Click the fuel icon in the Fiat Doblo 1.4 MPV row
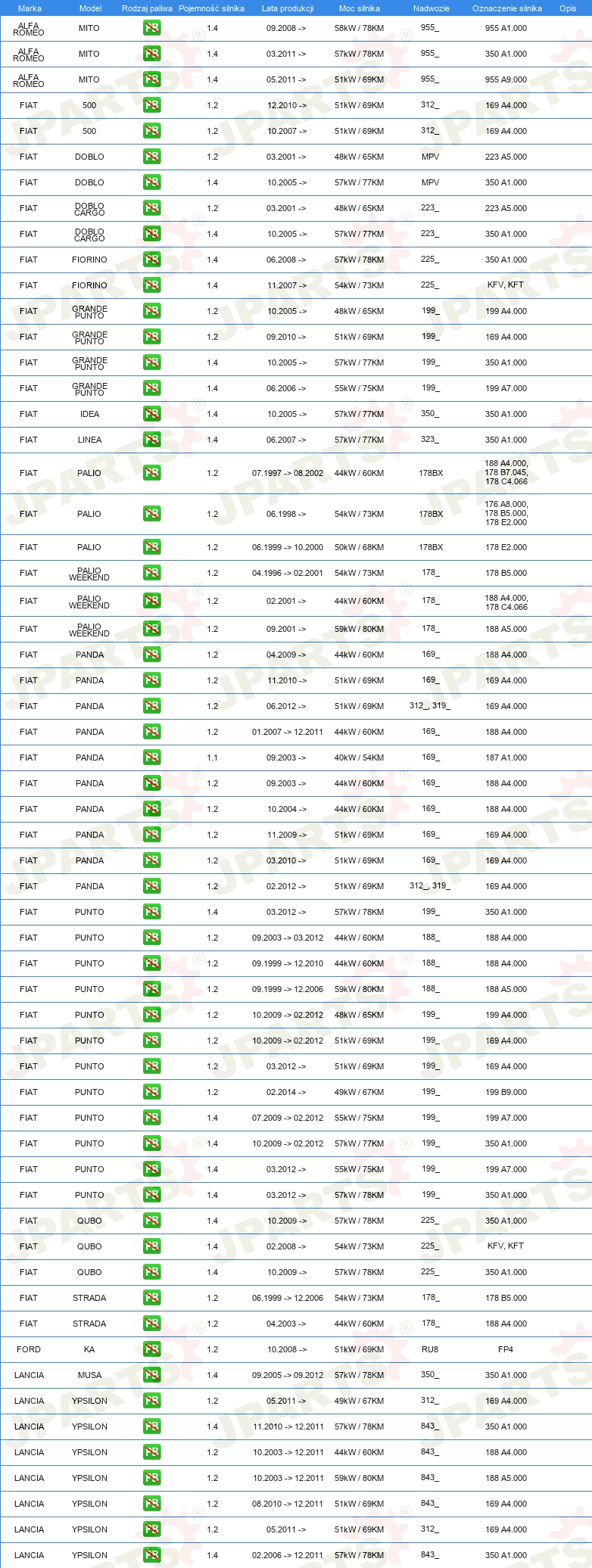Image resolution: width=592 pixels, height=1568 pixels. coord(151,182)
